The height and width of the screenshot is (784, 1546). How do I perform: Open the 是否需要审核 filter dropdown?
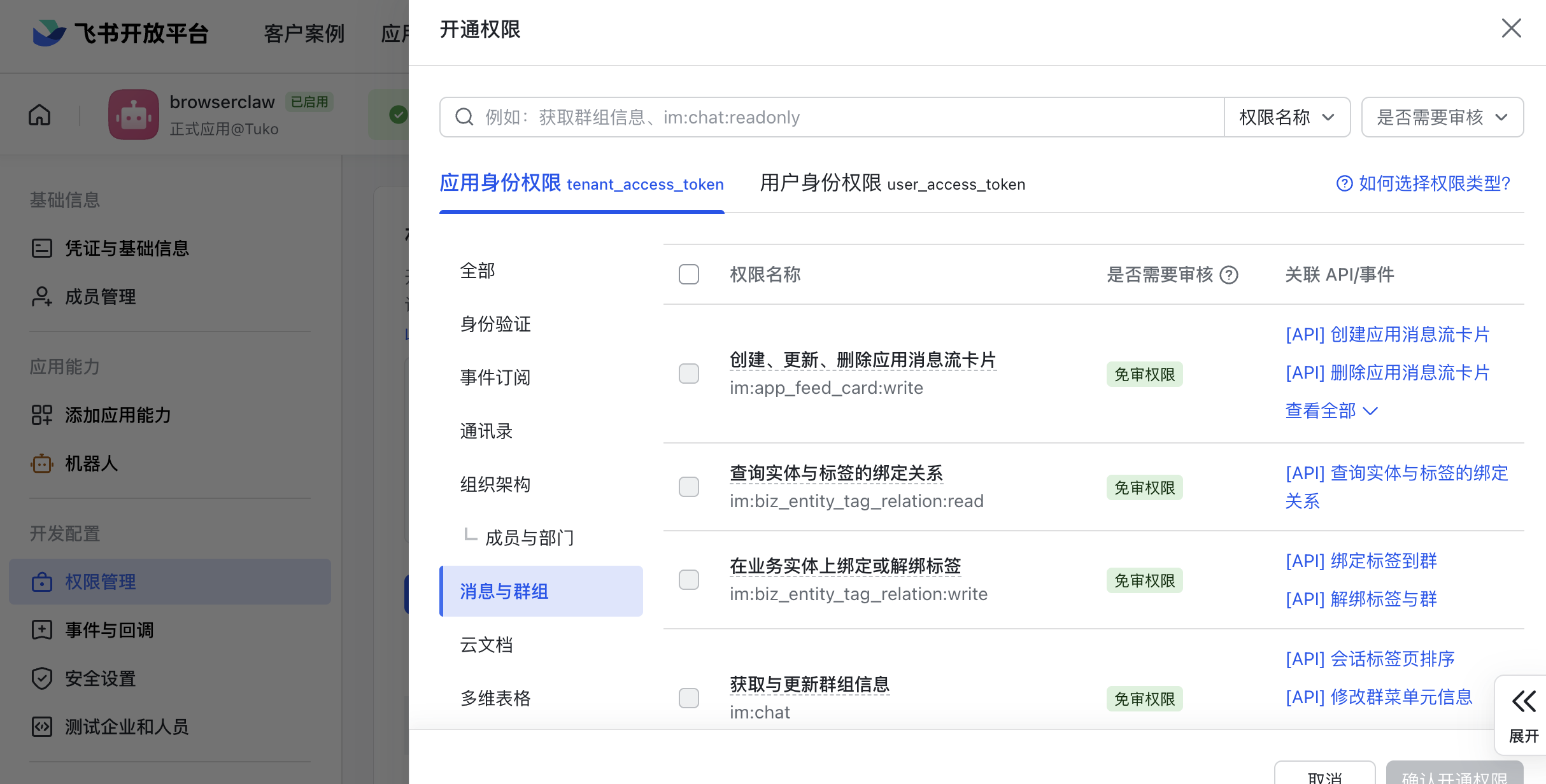point(1442,117)
